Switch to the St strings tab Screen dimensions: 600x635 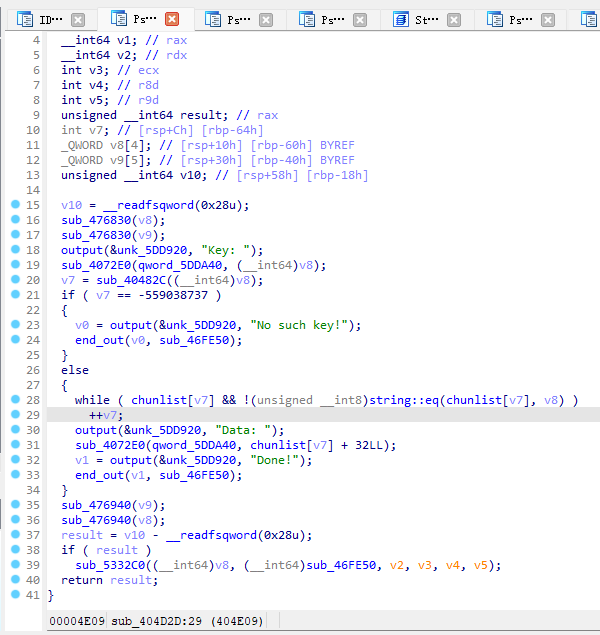[x=426, y=20]
